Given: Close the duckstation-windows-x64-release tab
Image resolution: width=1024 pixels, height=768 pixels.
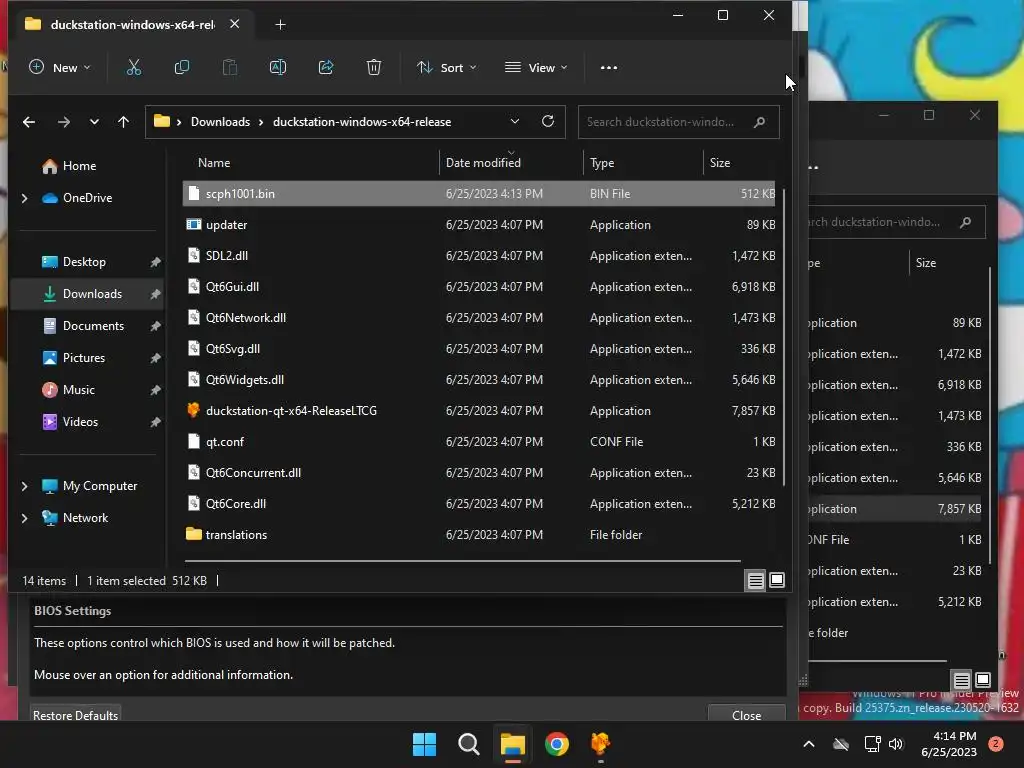Looking at the screenshot, I should (x=234, y=24).
